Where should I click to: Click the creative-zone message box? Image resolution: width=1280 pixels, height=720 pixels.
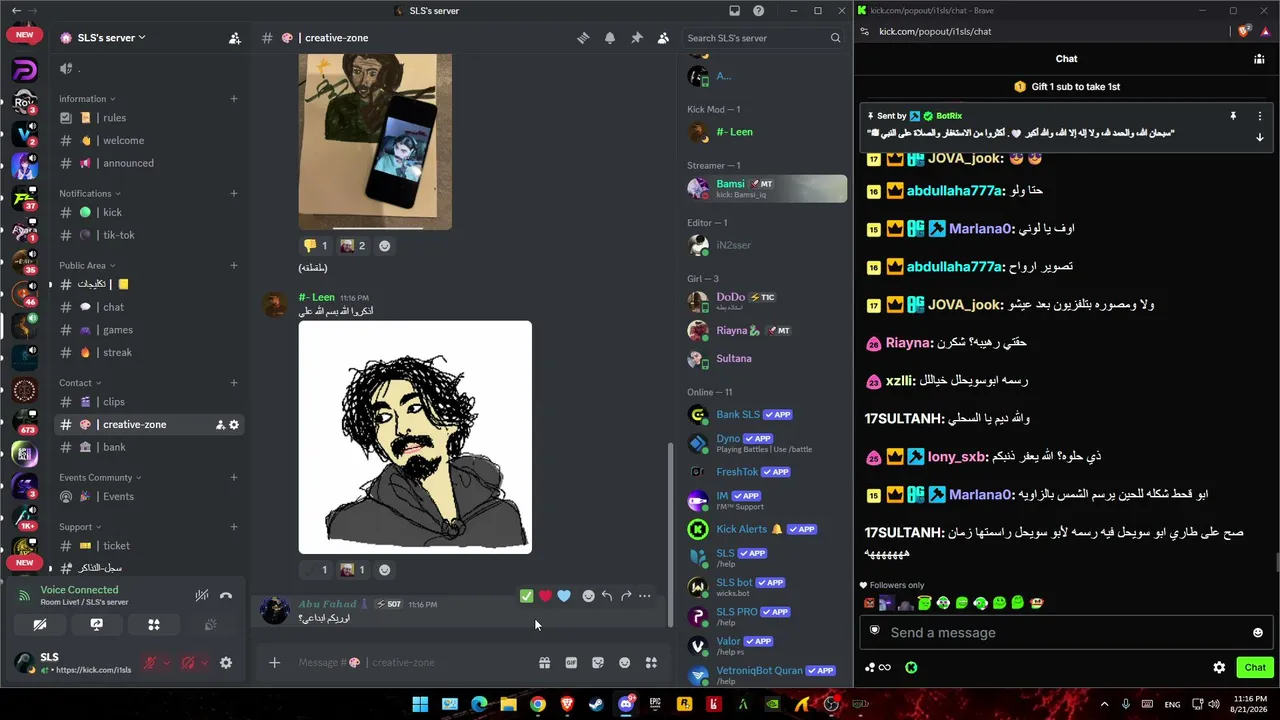click(410, 663)
